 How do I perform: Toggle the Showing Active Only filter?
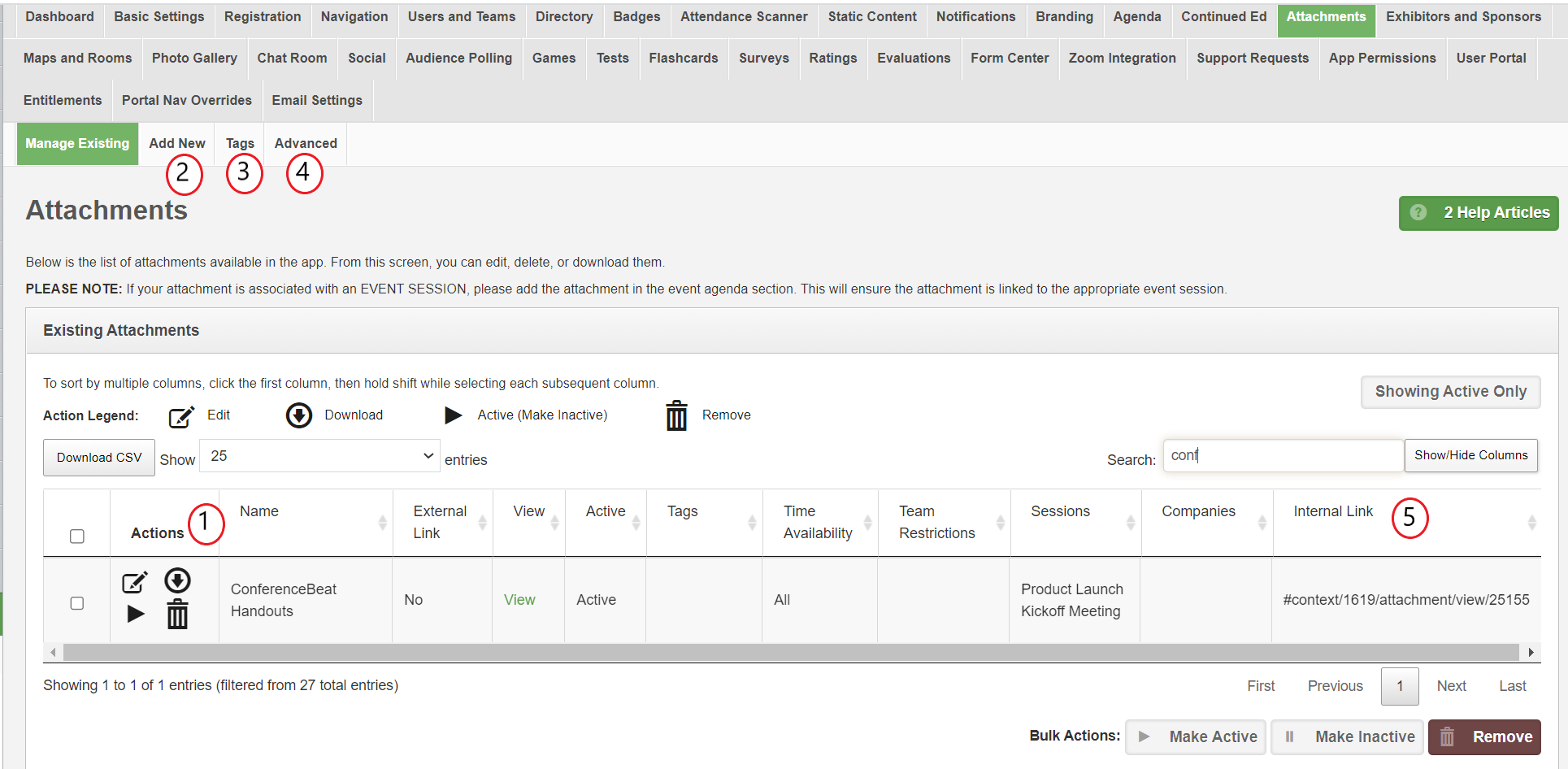pos(1450,392)
